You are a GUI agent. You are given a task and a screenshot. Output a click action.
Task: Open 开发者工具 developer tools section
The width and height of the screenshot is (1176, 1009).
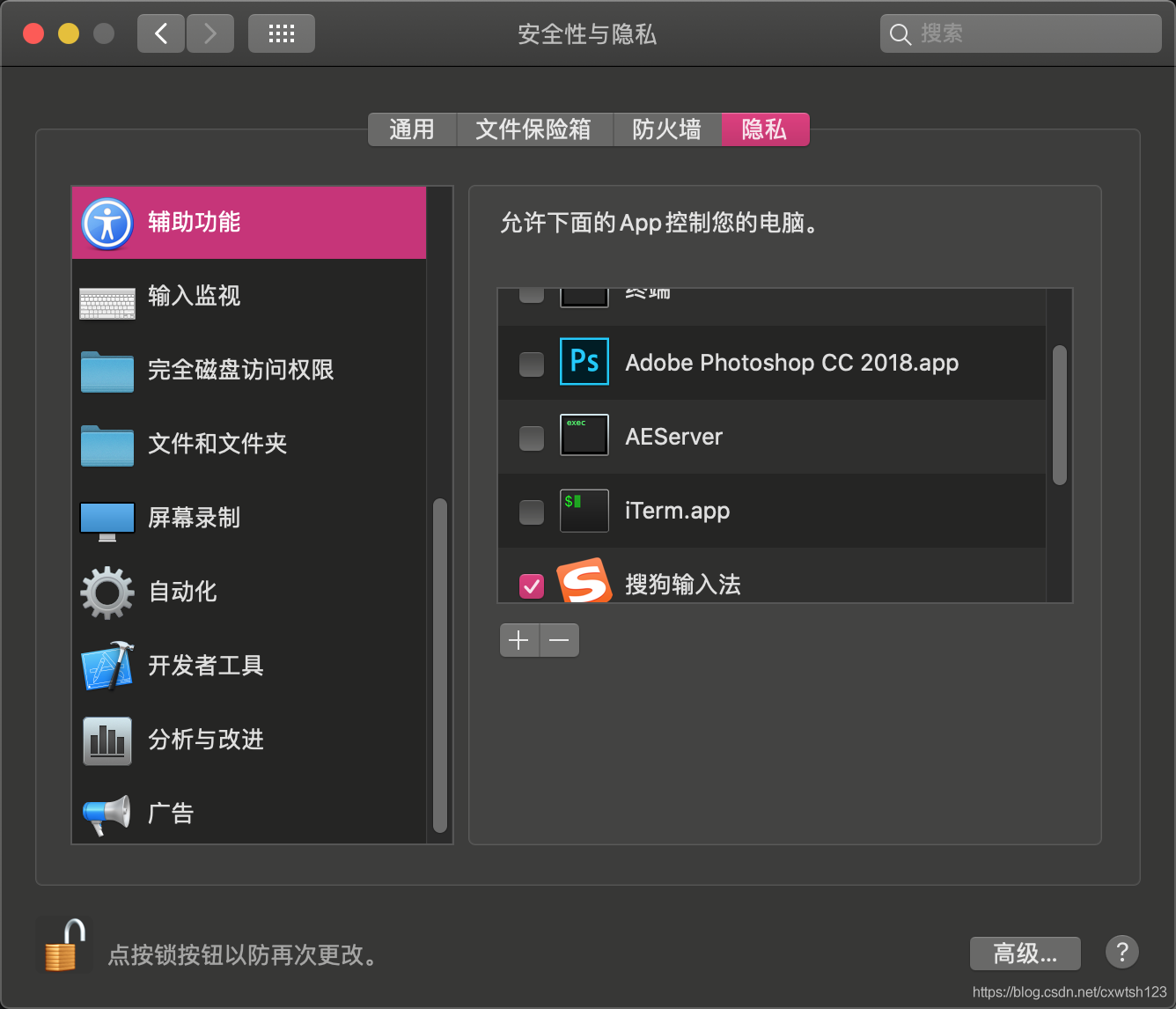pos(205,667)
